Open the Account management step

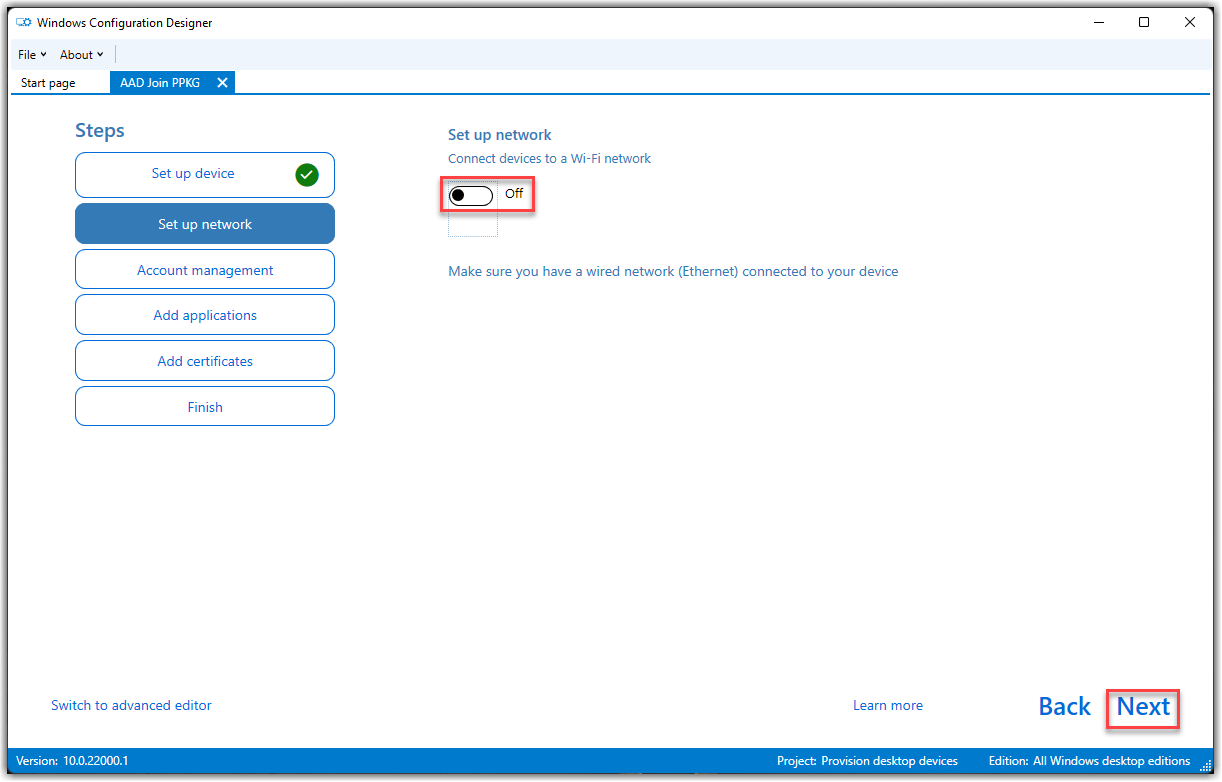click(205, 270)
